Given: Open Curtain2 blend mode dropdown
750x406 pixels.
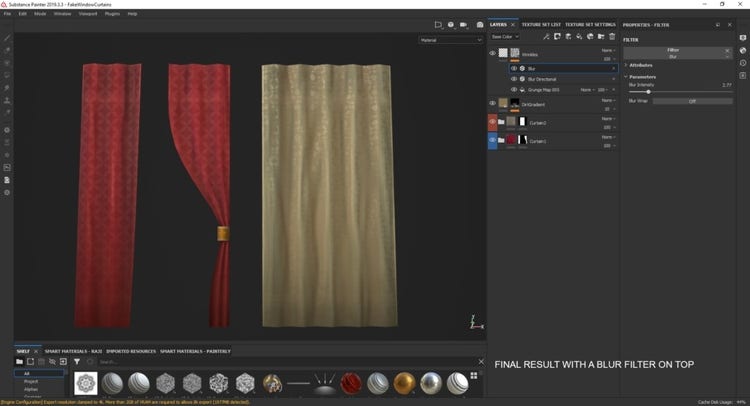Looking at the screenshot, I should 608,119.
